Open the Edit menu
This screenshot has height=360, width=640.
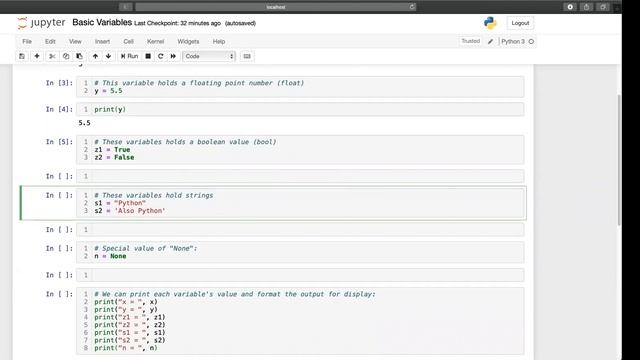point(50,42)
